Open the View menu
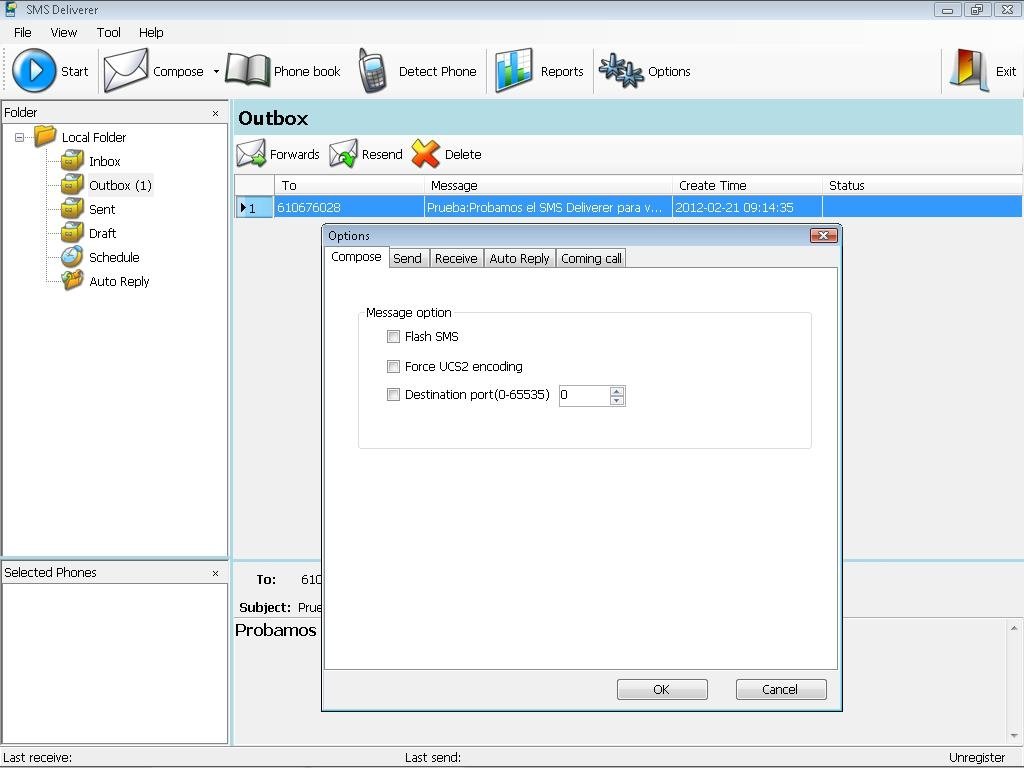1024x768 pixels. (63, 33)
